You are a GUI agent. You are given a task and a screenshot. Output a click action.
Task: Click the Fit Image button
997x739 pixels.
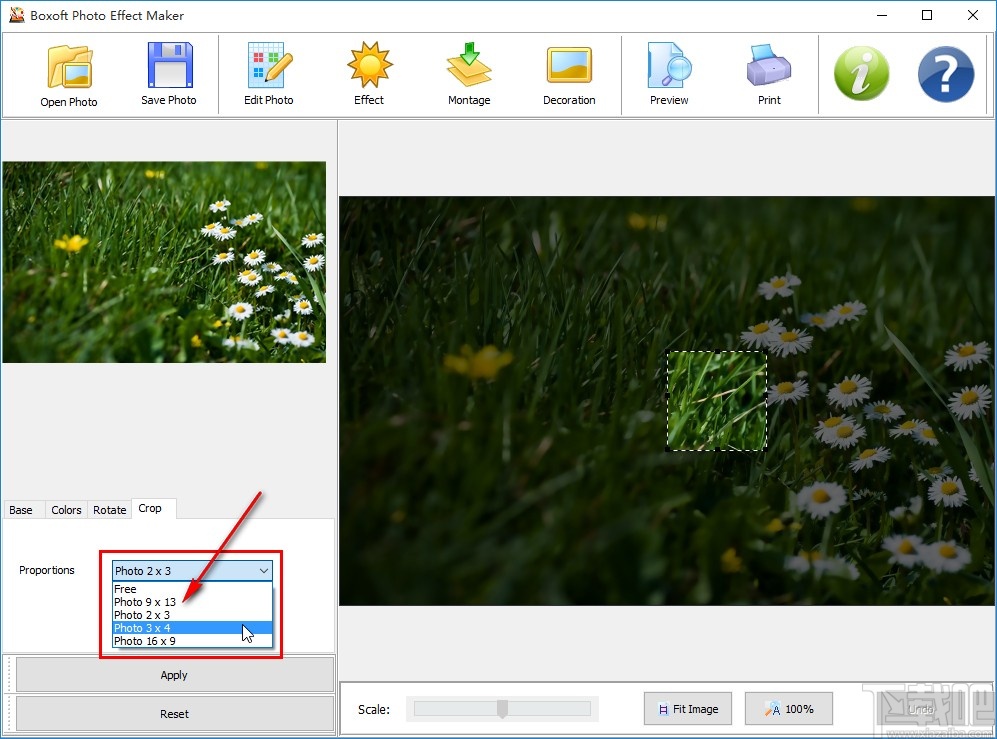coord(688,708)
